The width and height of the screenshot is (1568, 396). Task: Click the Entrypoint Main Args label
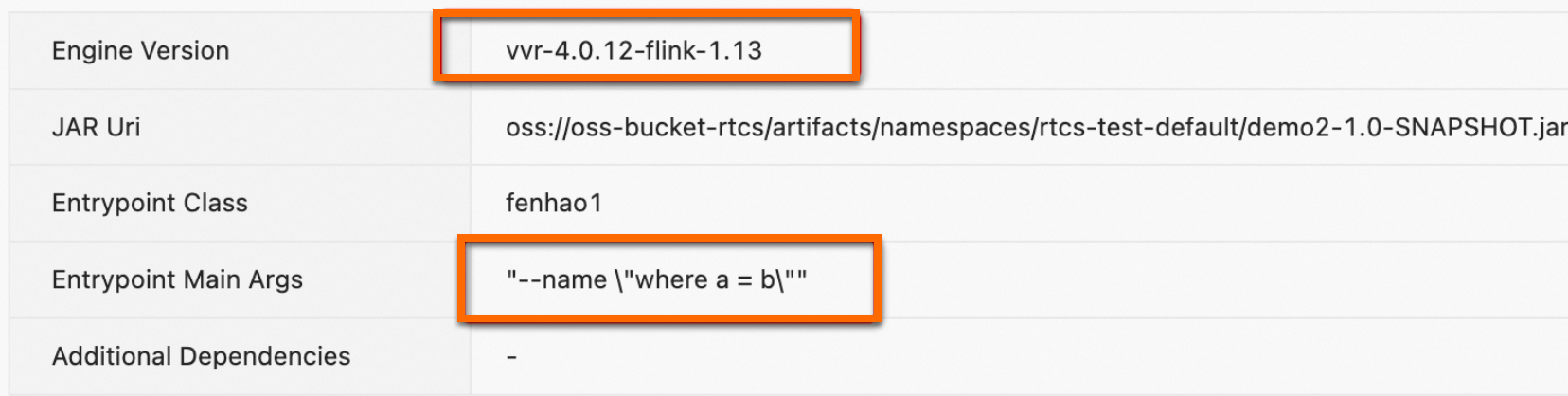pos(177,279)
